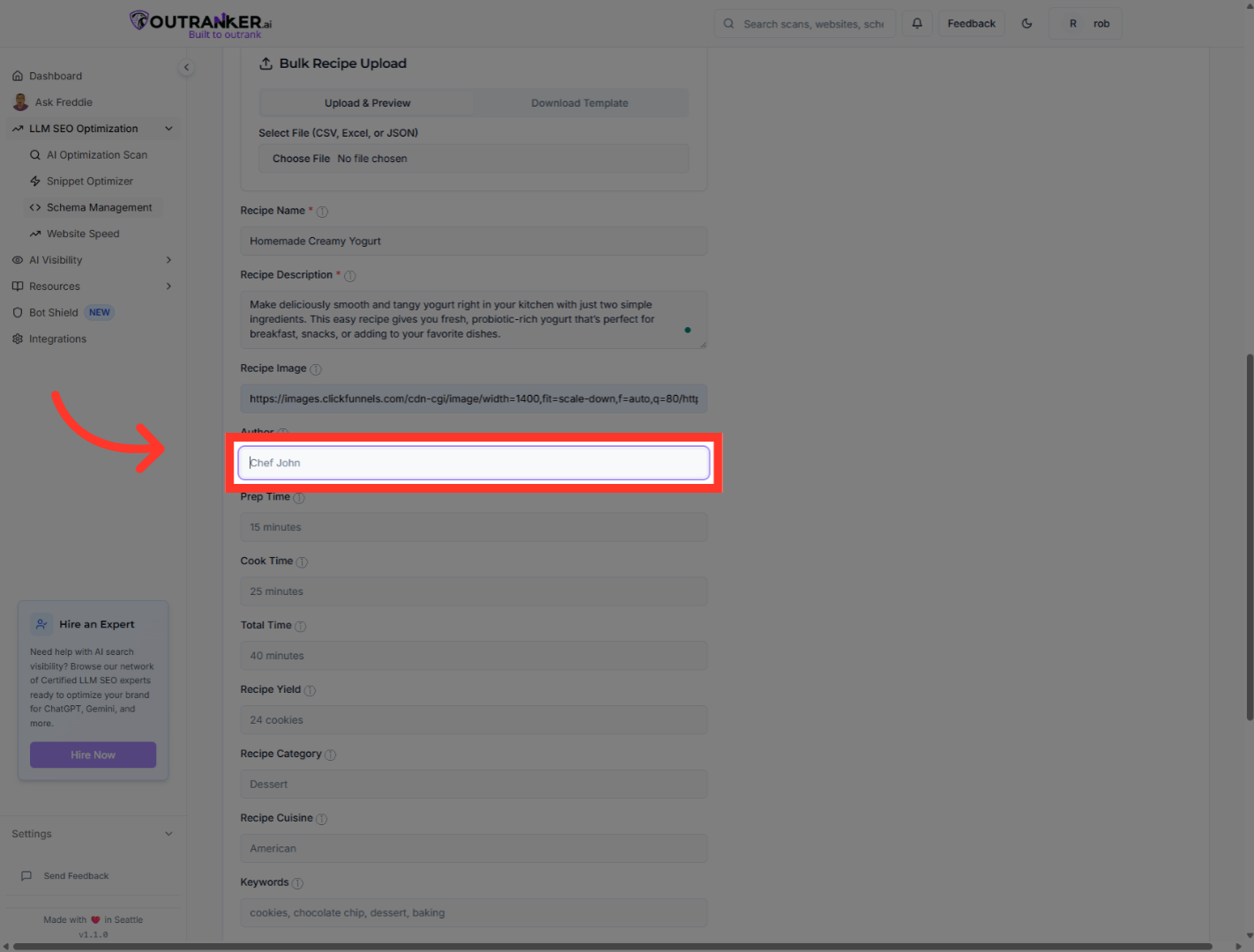The width and height of the screenshot is (1254, 952).
Task: Click the Hire an Expert icon
Action: coord(41,624)
